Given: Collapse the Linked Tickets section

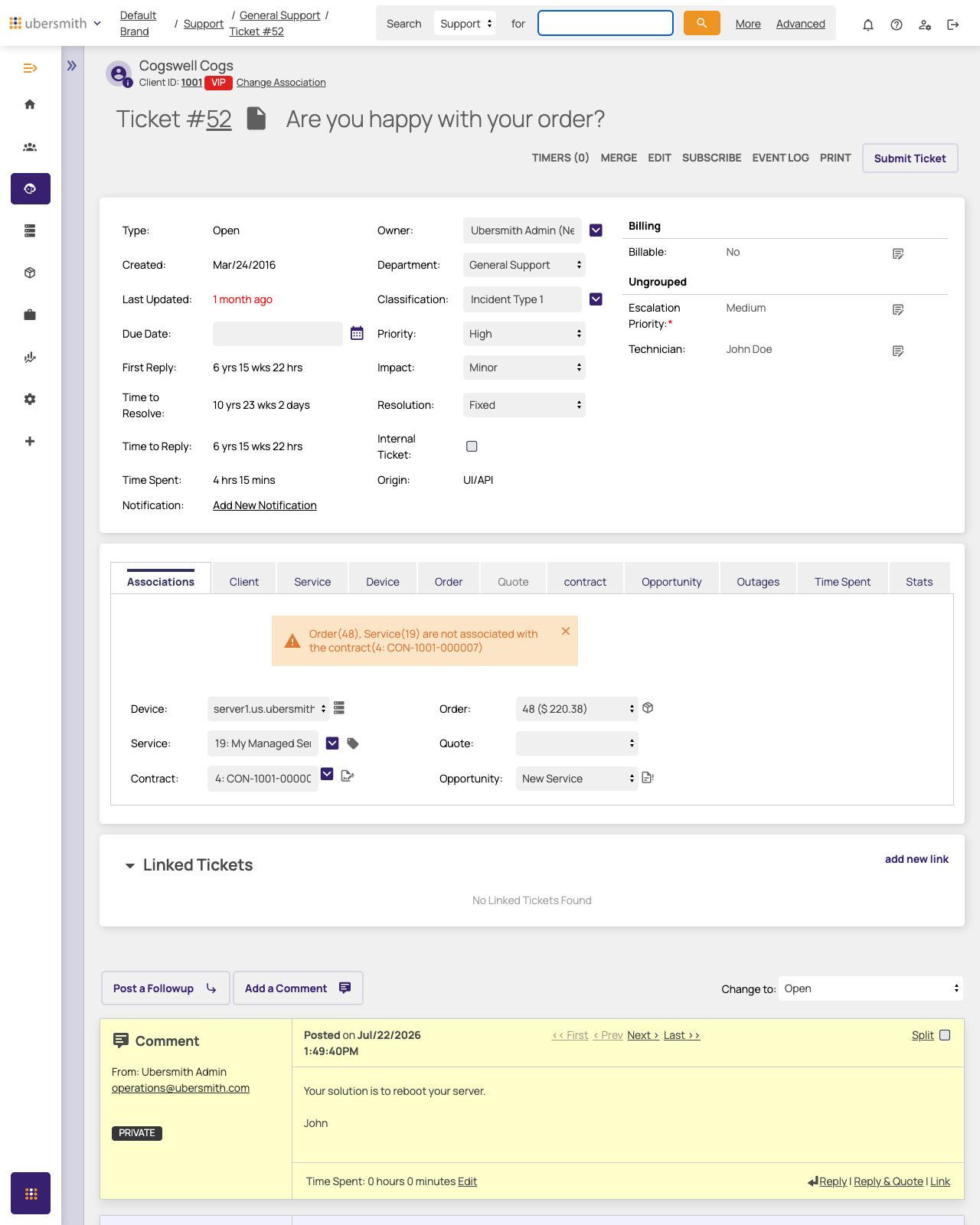Looking at the screenshot, I should pos(130,866).
